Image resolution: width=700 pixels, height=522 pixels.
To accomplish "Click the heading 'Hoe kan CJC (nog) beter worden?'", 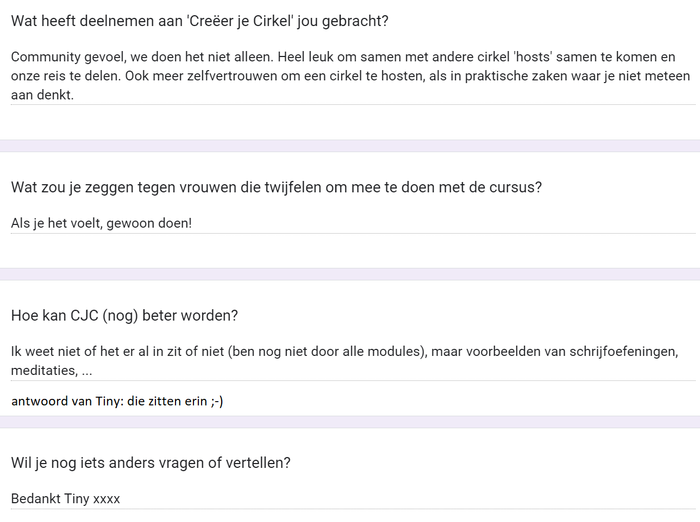I will tap(125, 316).
